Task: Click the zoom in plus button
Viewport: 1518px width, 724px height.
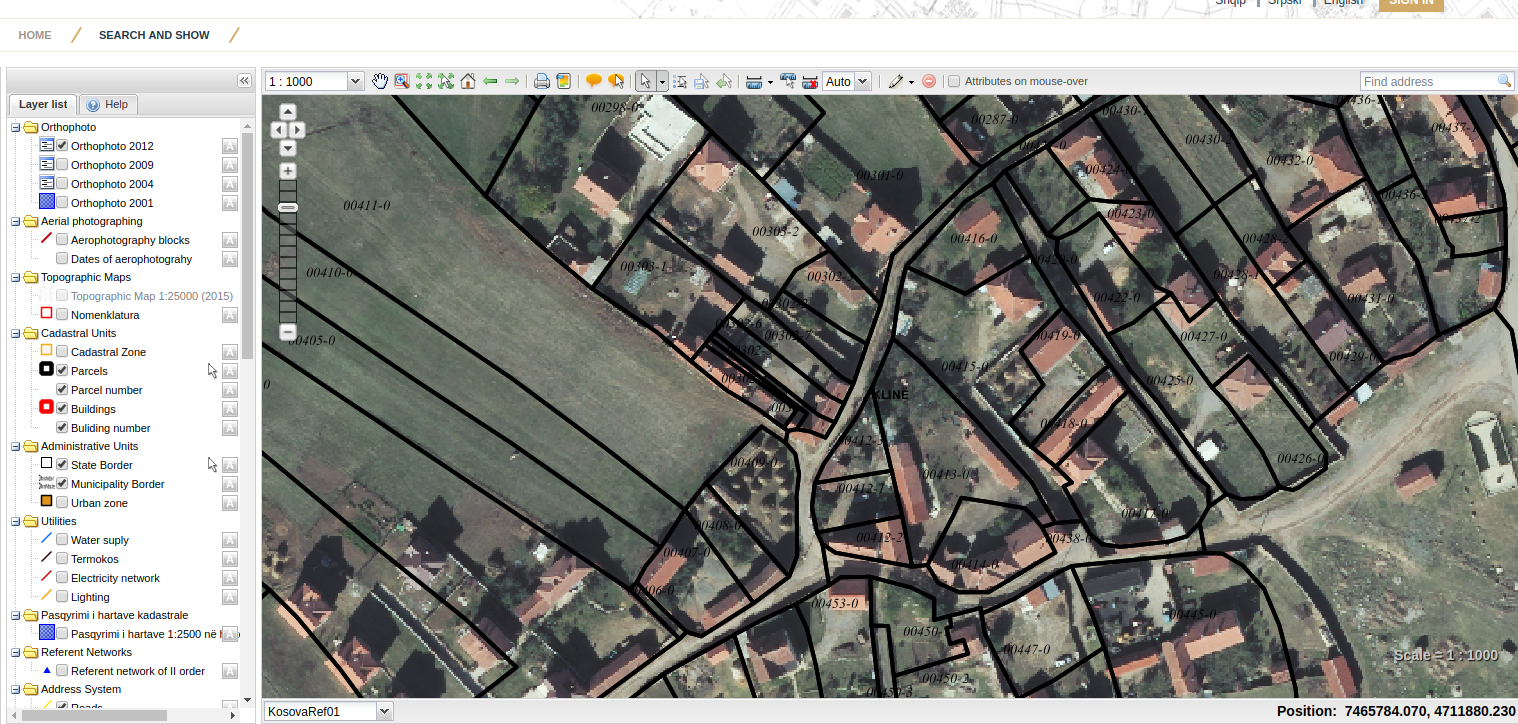Action: [288, 171]
